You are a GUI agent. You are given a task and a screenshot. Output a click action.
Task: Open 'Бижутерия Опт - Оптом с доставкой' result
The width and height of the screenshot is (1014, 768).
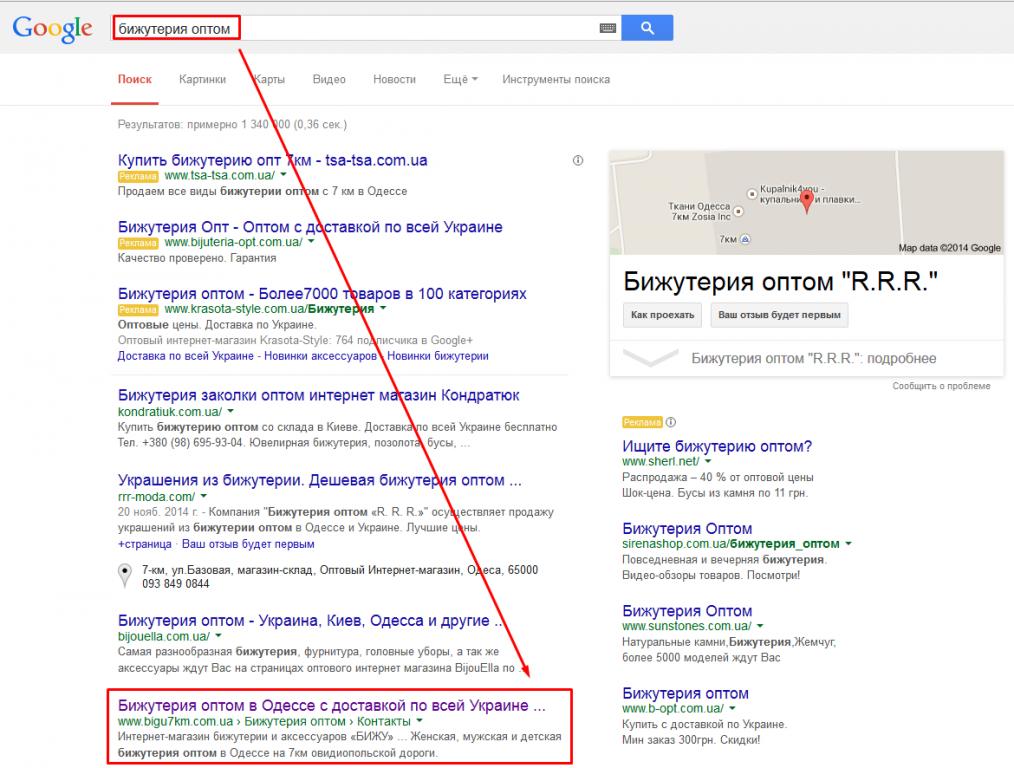(x=310, y=227)
